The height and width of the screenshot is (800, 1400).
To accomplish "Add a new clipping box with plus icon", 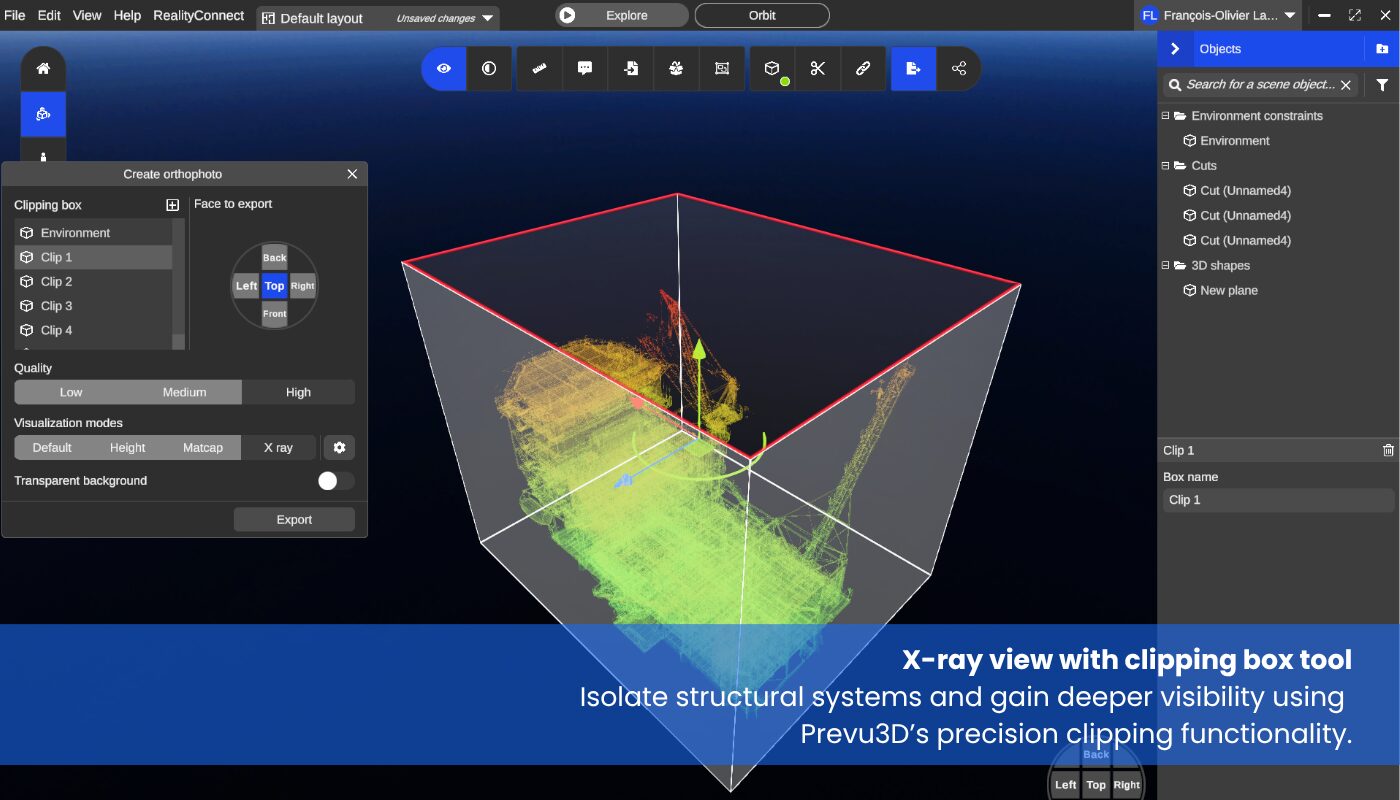I will 172,205.
